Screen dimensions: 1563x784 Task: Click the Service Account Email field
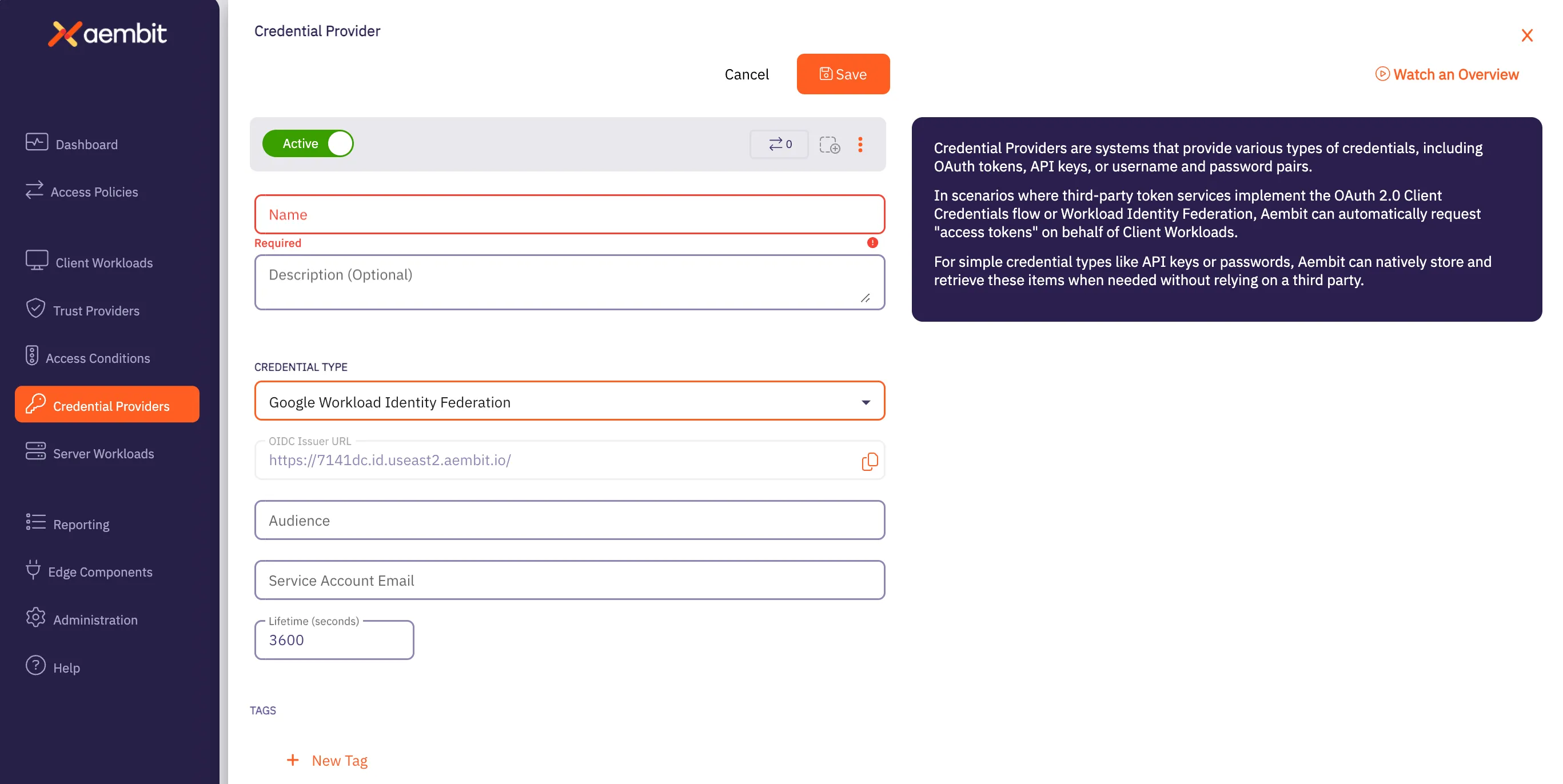[569, 580]
